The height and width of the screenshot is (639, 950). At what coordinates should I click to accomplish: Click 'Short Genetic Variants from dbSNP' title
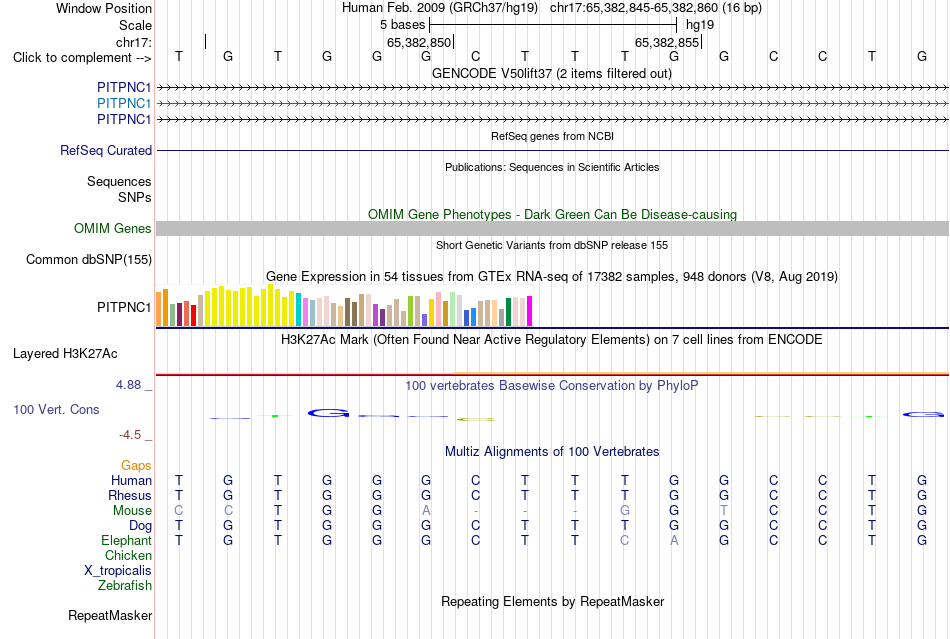[x=552, y=245]
